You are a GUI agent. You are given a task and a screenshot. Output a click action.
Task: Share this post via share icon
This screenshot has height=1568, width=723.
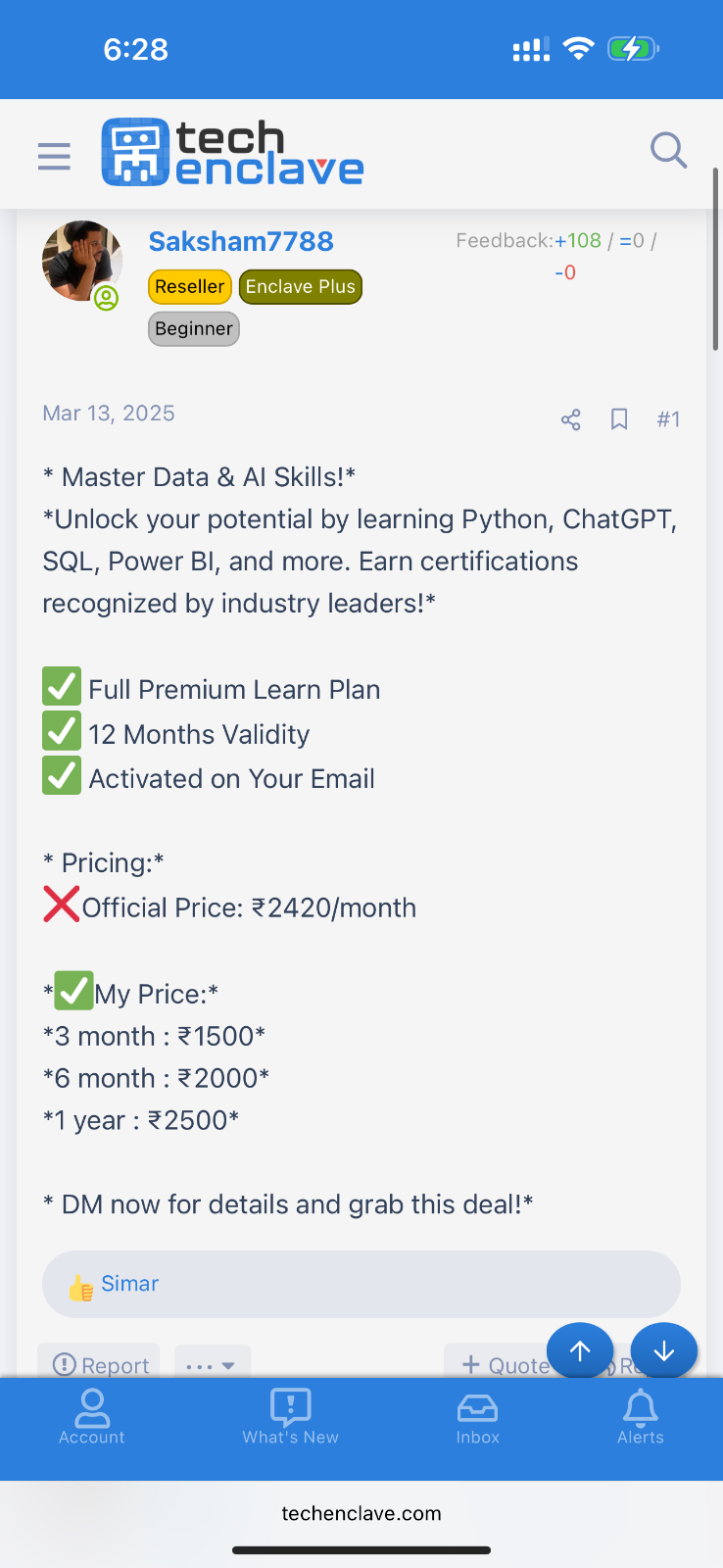571,419
